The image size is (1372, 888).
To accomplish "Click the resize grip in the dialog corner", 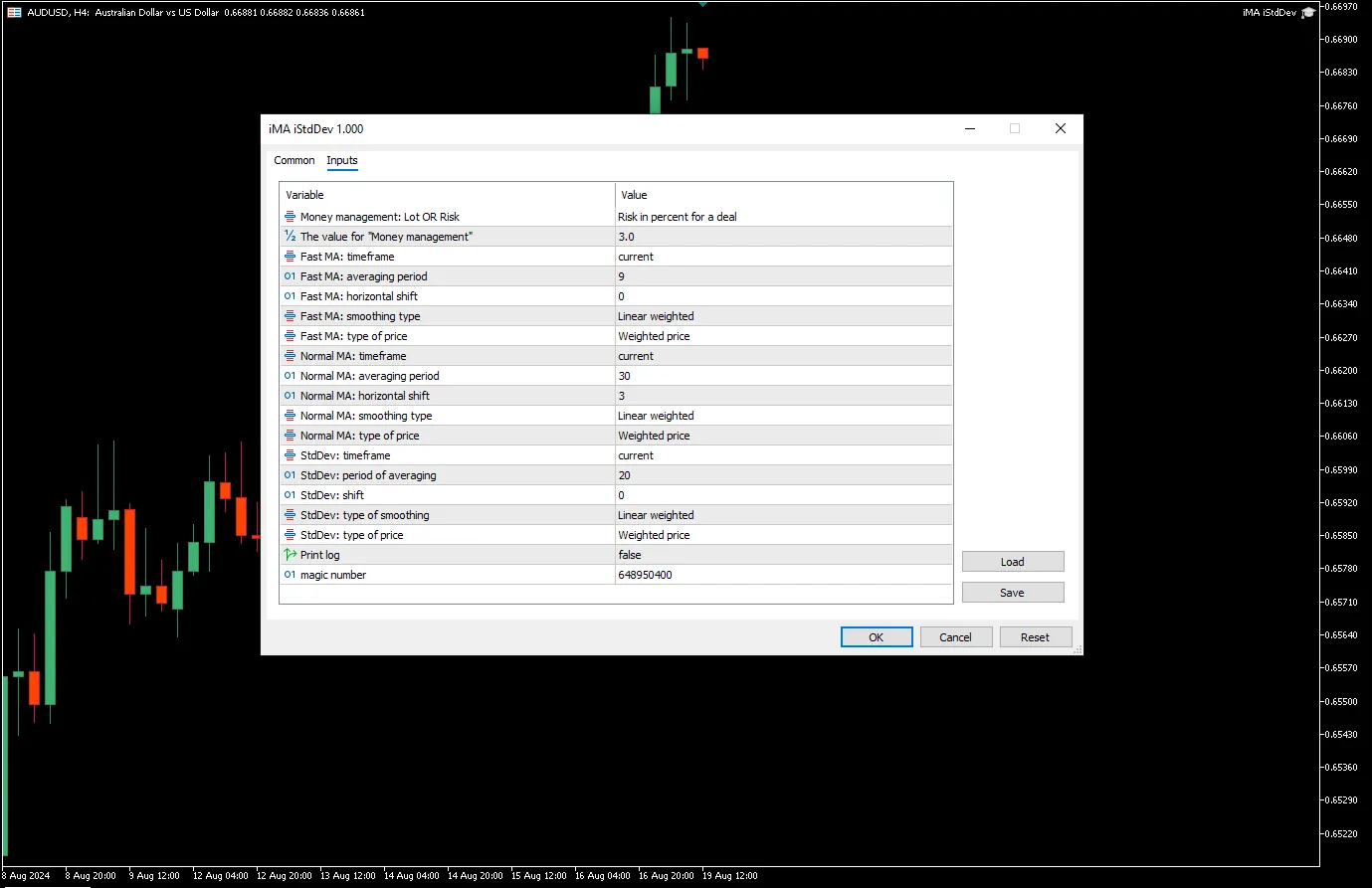I will (x=1078, y=650).
